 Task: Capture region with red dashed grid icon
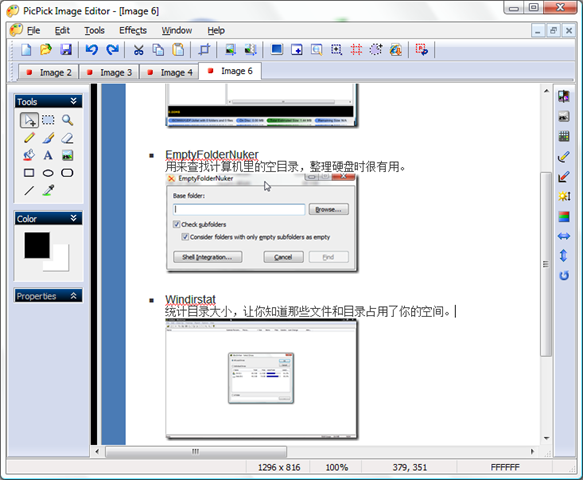tap(356, 49)
